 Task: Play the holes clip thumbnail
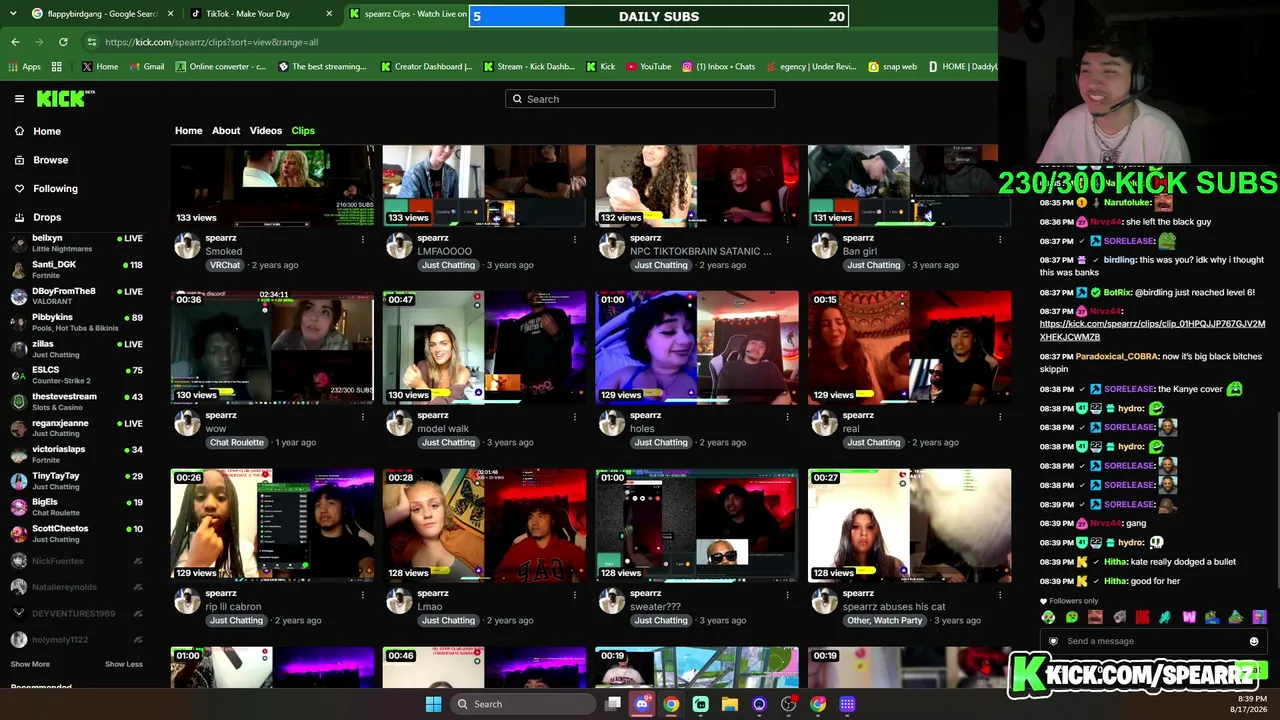[x=697, y=347]
